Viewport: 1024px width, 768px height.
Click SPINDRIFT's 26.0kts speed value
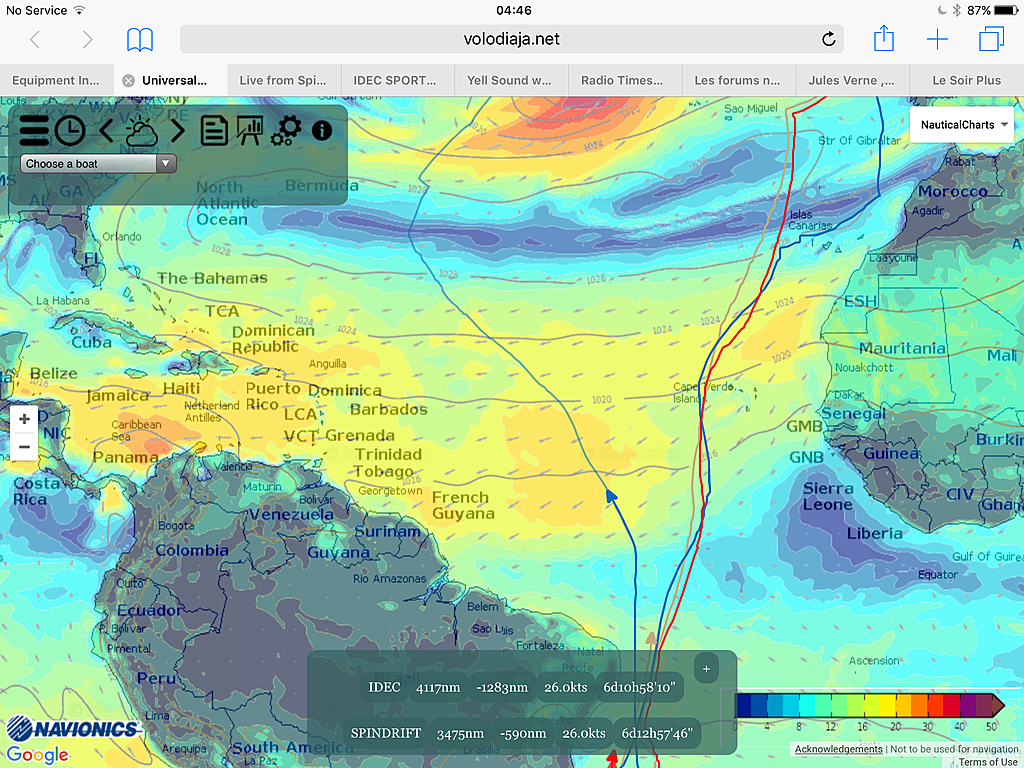(584, 733)
